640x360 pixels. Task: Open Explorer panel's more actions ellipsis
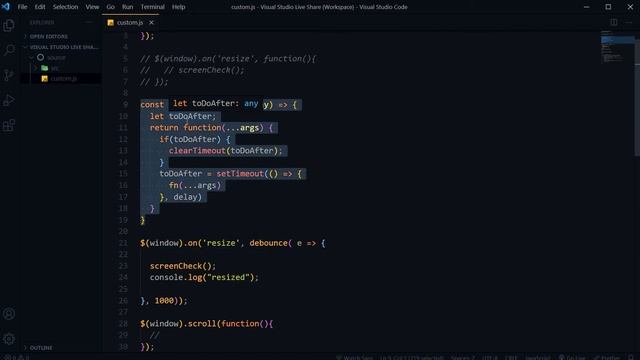pos(89,22)
